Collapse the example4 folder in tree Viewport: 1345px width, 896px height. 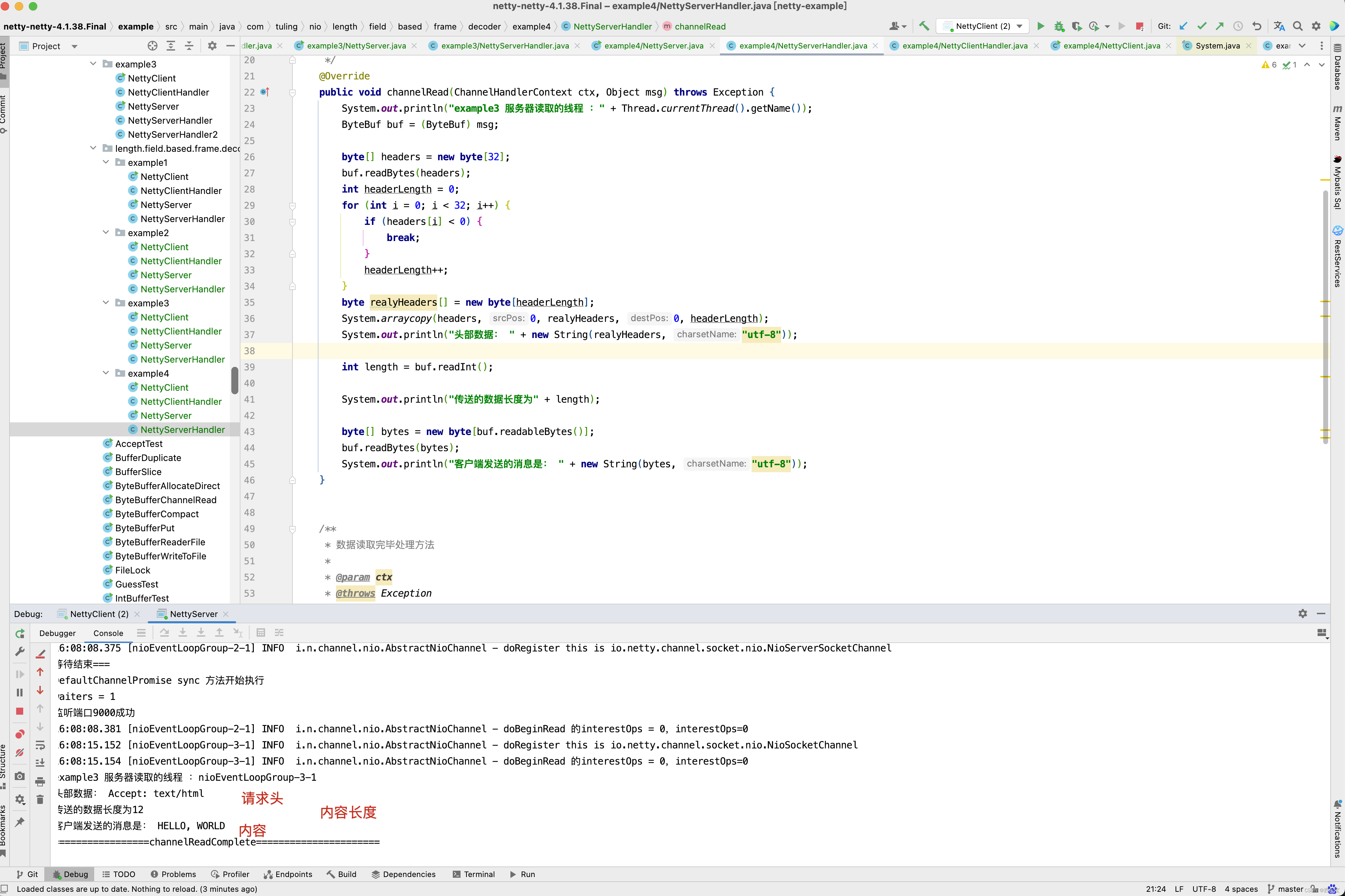(x=106, y=373)
